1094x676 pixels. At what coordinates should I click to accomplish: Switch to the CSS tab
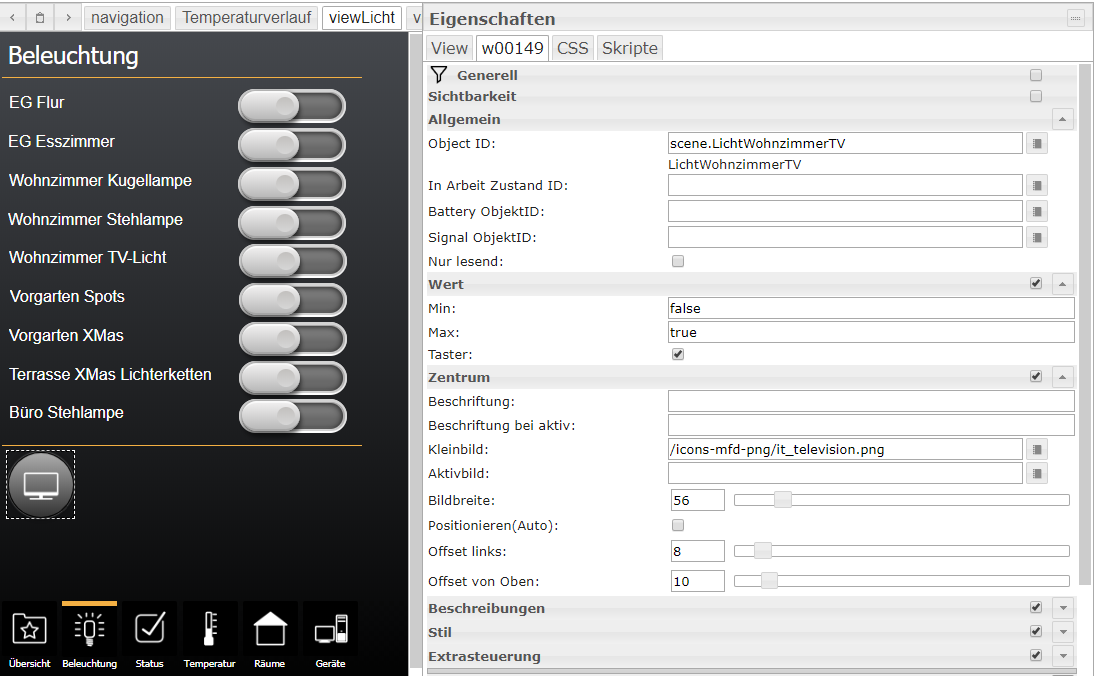click(572, 48)
